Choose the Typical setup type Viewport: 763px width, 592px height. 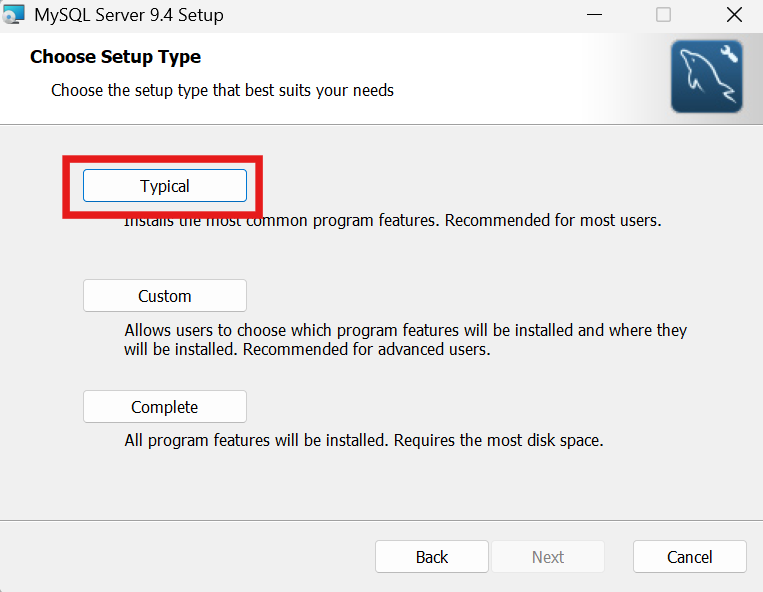pos(165,186)
